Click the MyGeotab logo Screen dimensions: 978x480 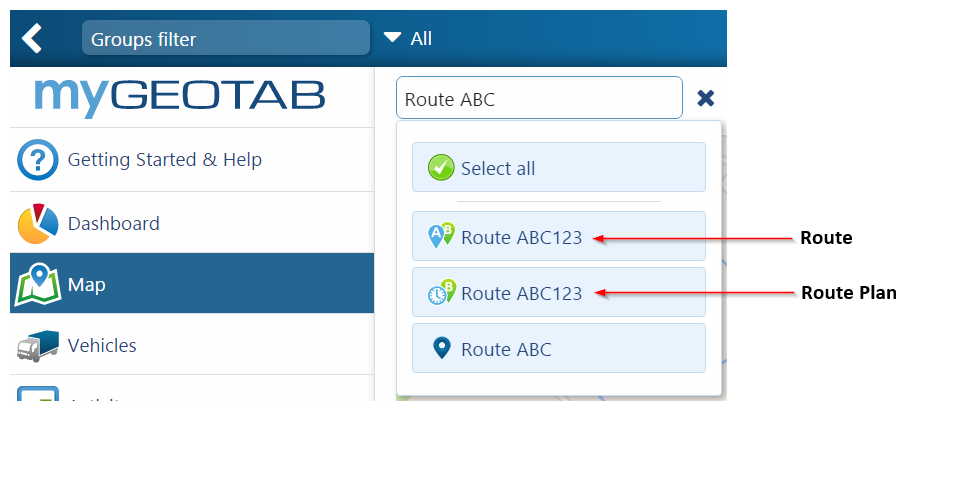click(180, 96)
